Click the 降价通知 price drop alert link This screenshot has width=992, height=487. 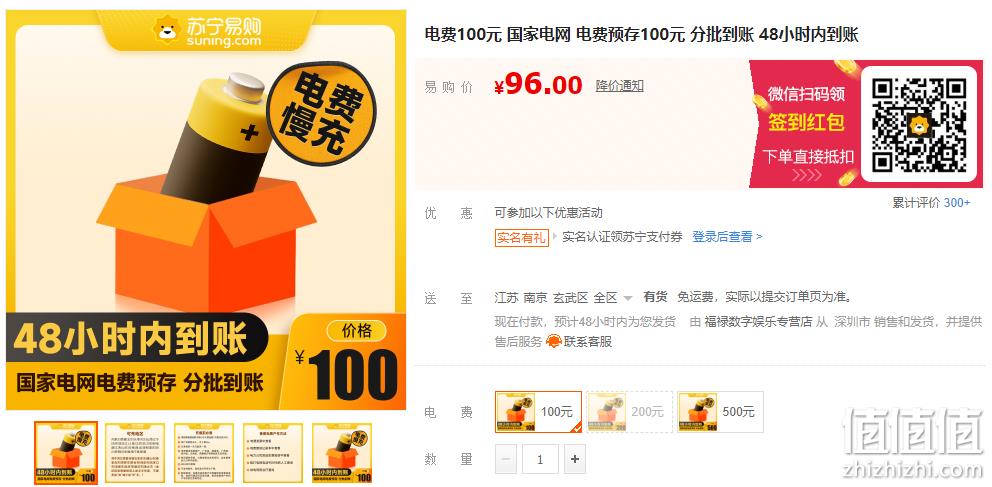(619, 85)
